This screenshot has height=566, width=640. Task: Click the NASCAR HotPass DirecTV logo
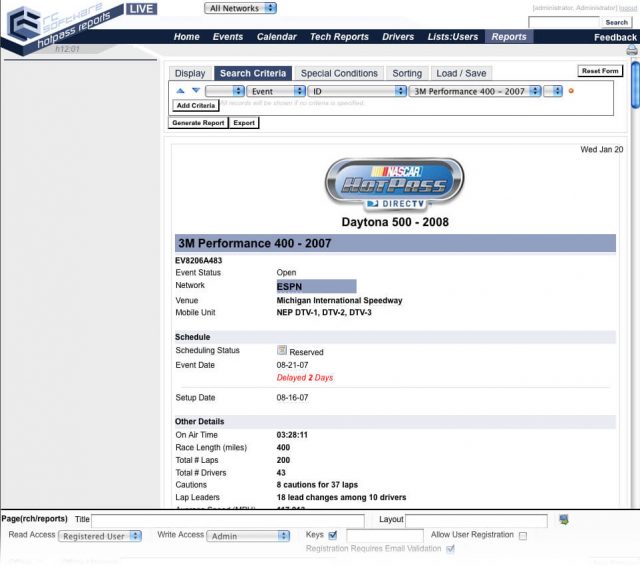coord(395,184)
